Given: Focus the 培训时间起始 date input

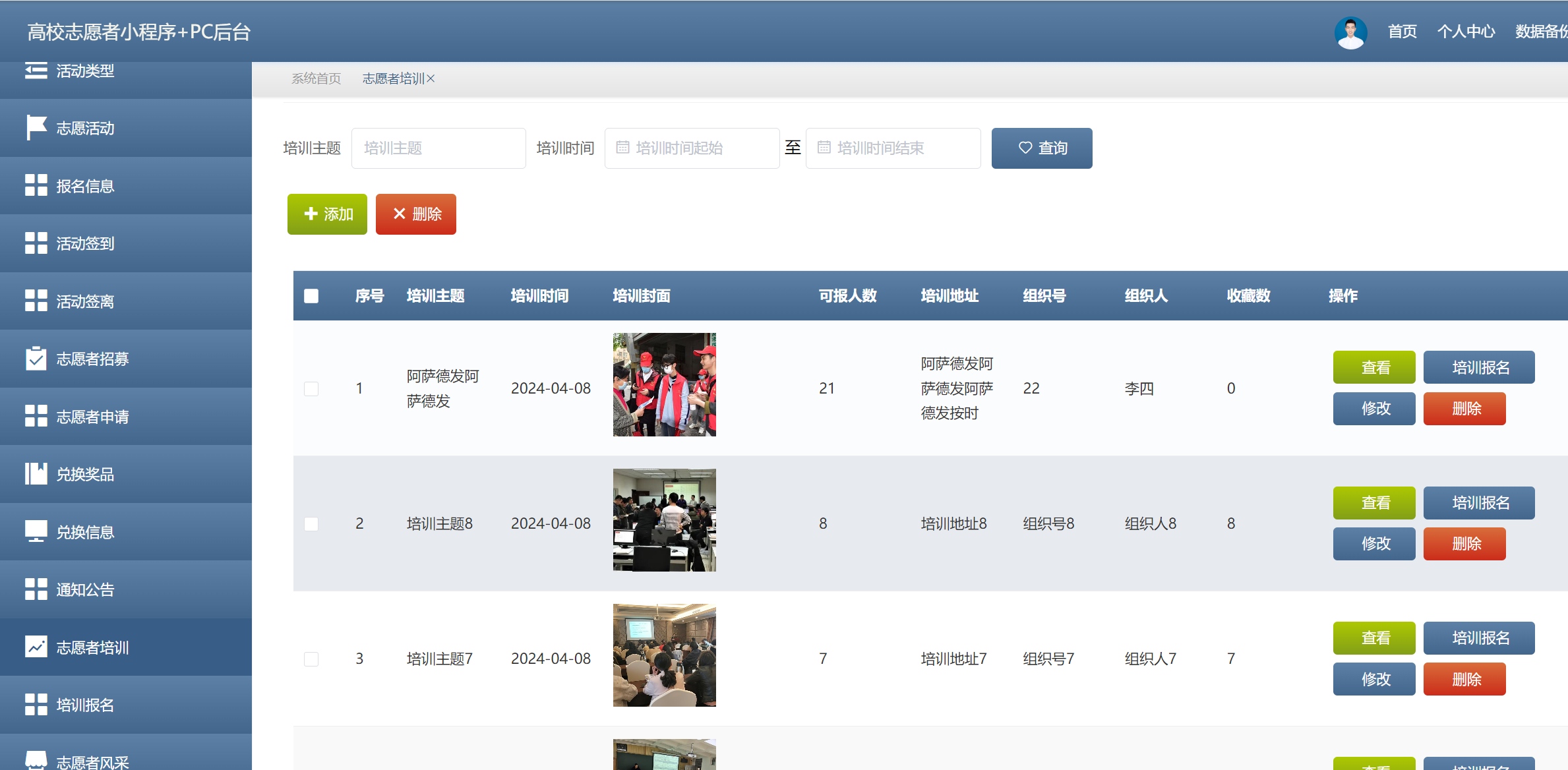Looking at the screenshot, I should click(692, 148).
